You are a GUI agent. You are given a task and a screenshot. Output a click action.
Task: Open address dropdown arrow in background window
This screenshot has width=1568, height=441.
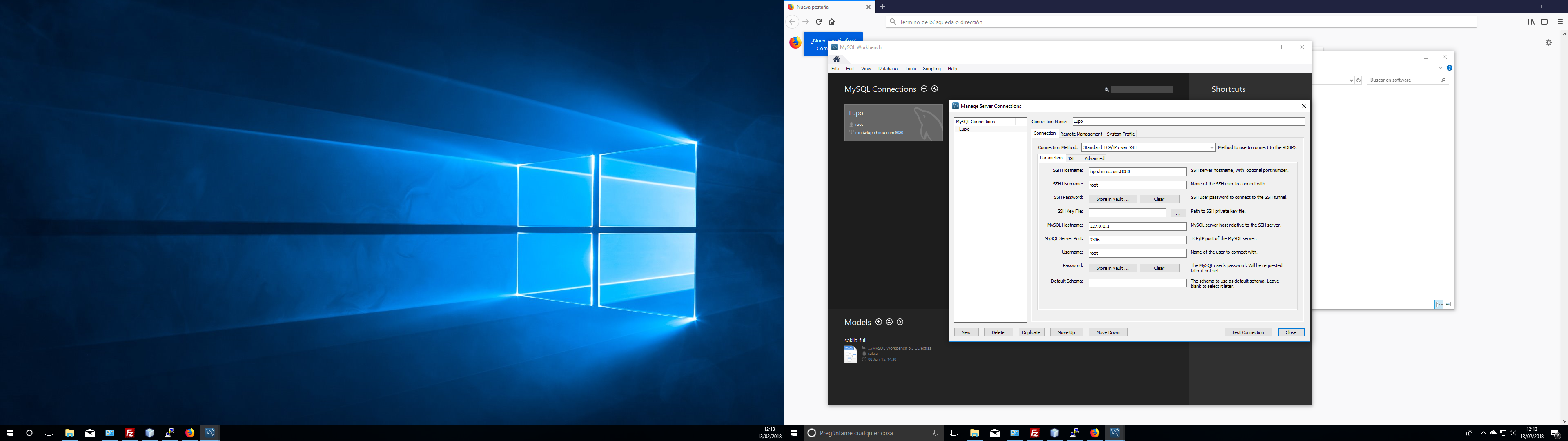point(1351,80)
